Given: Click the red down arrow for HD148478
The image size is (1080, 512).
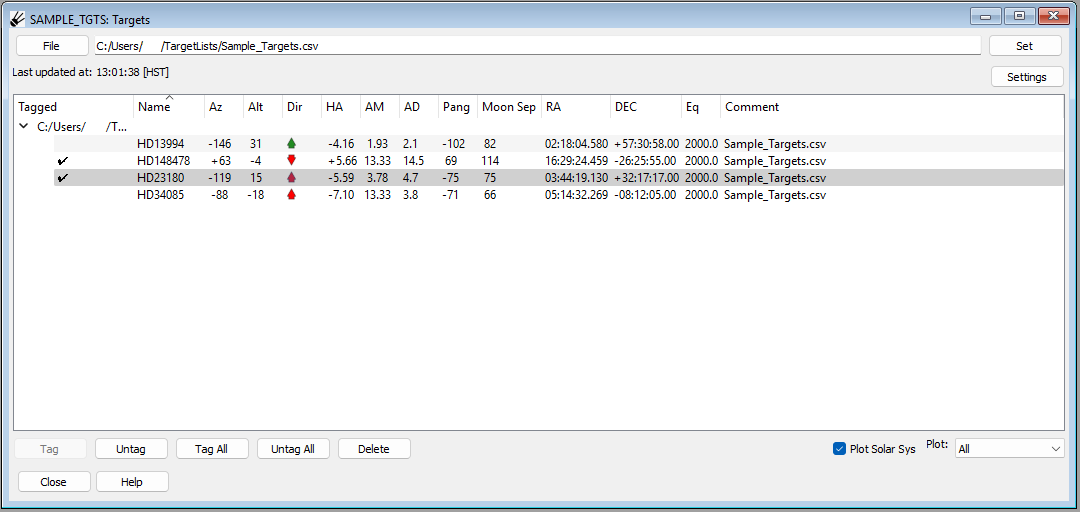Looking at the screenshot, I should click(291, 161).
